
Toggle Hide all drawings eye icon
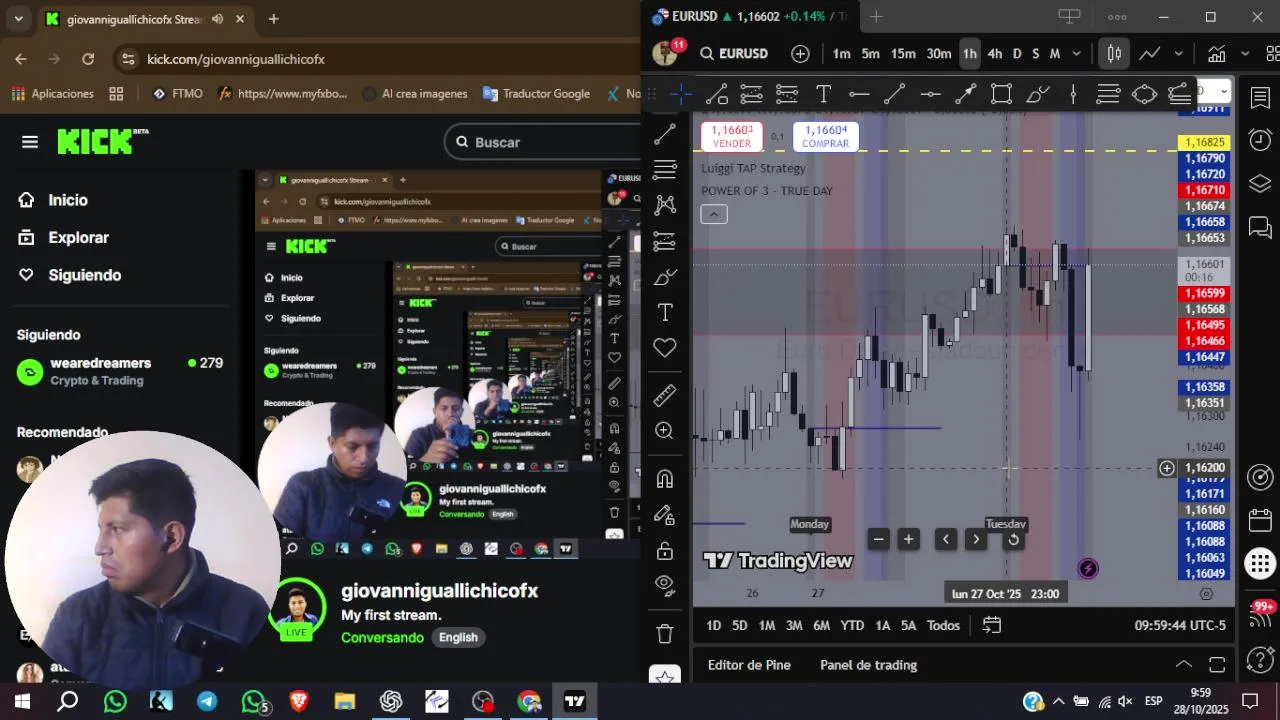(665, 585)
